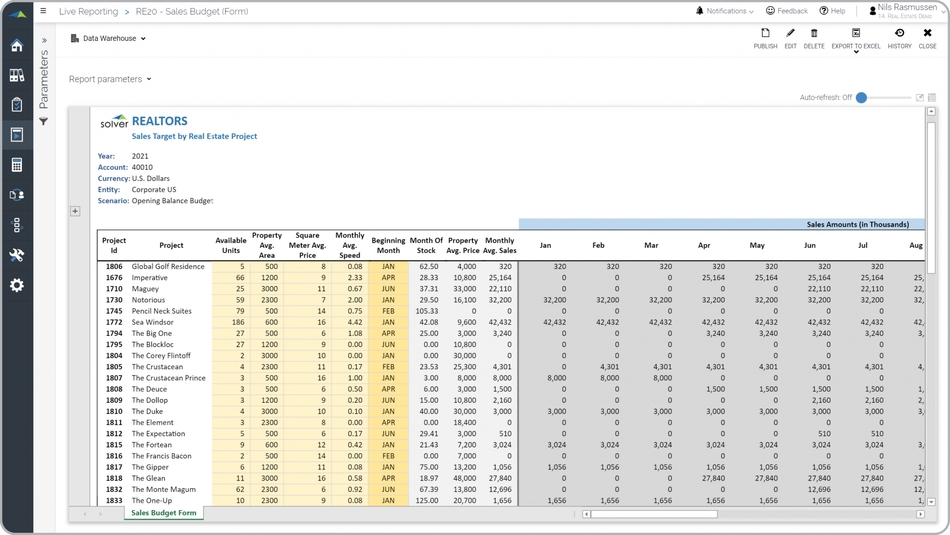
Task: Open the Data Warehouse dropdown
Action: [109, 39]
